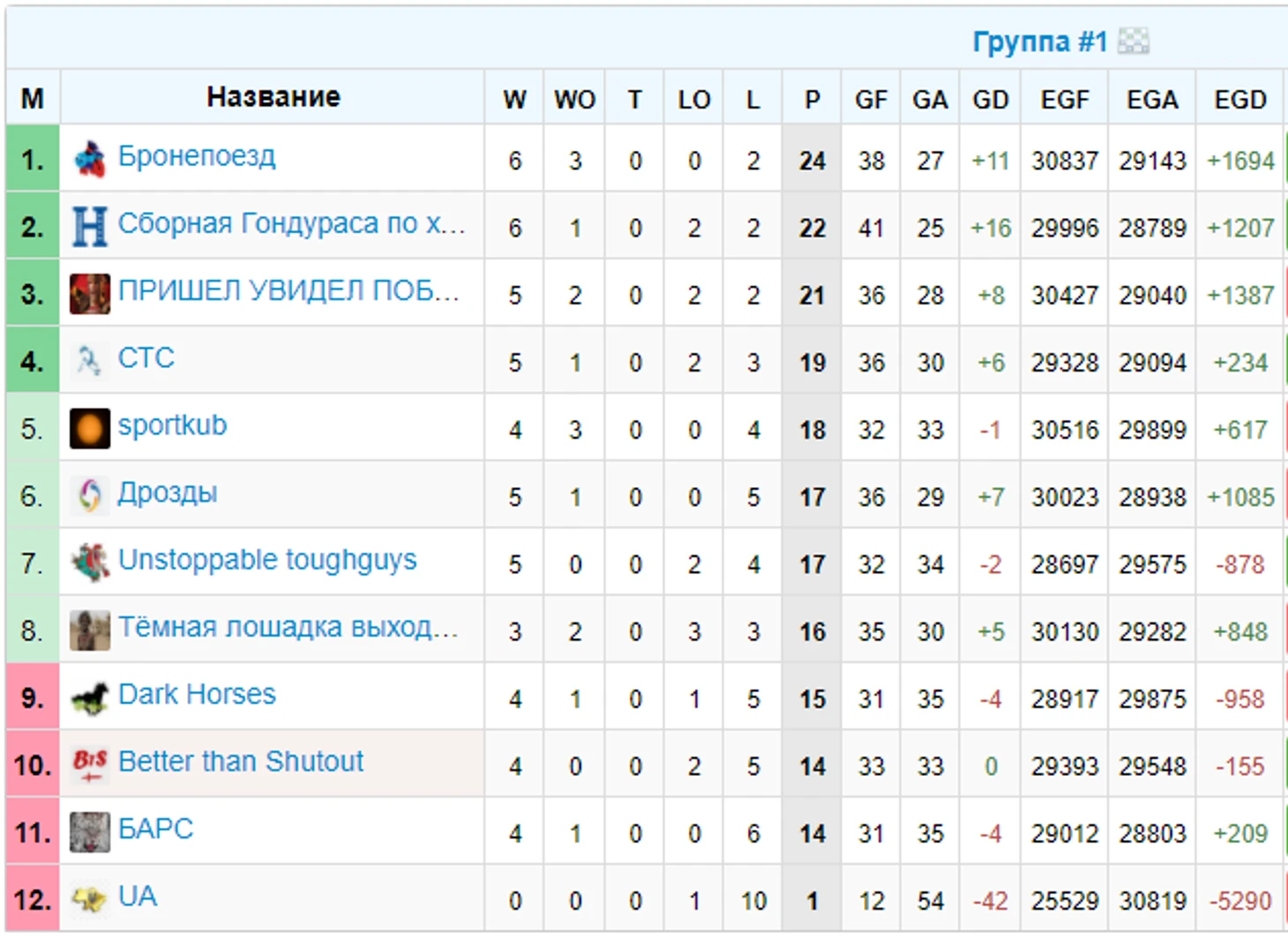Click the small icon next to Группа #1

pyautogui.click(x=1134, y=41)
